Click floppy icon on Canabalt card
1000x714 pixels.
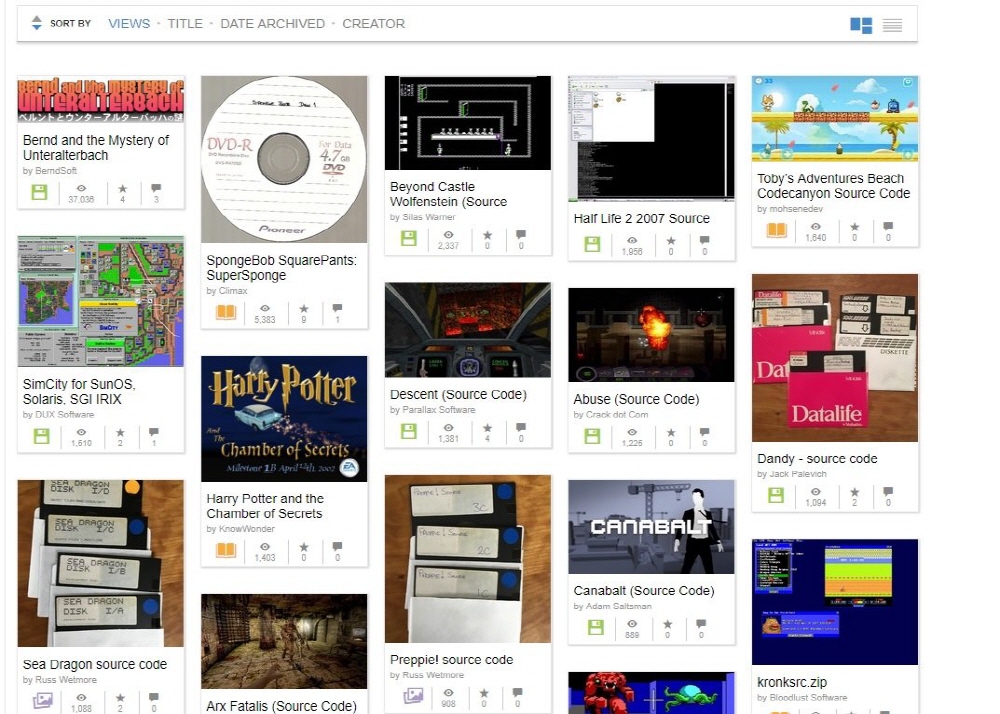click(x=595, y=627)
